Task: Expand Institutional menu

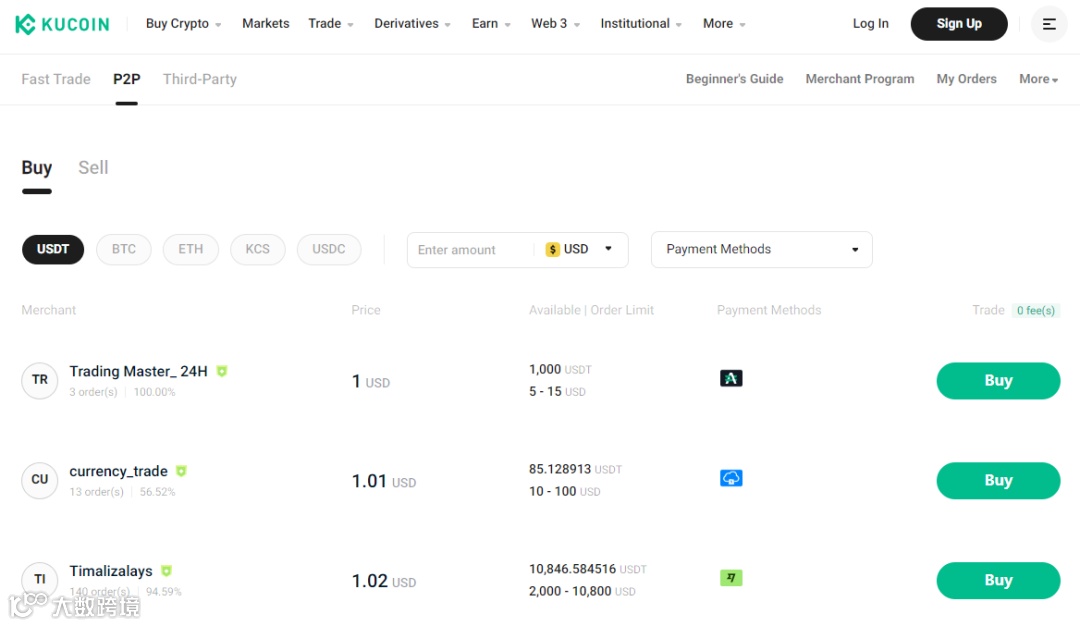Action: tap(641, 23)
